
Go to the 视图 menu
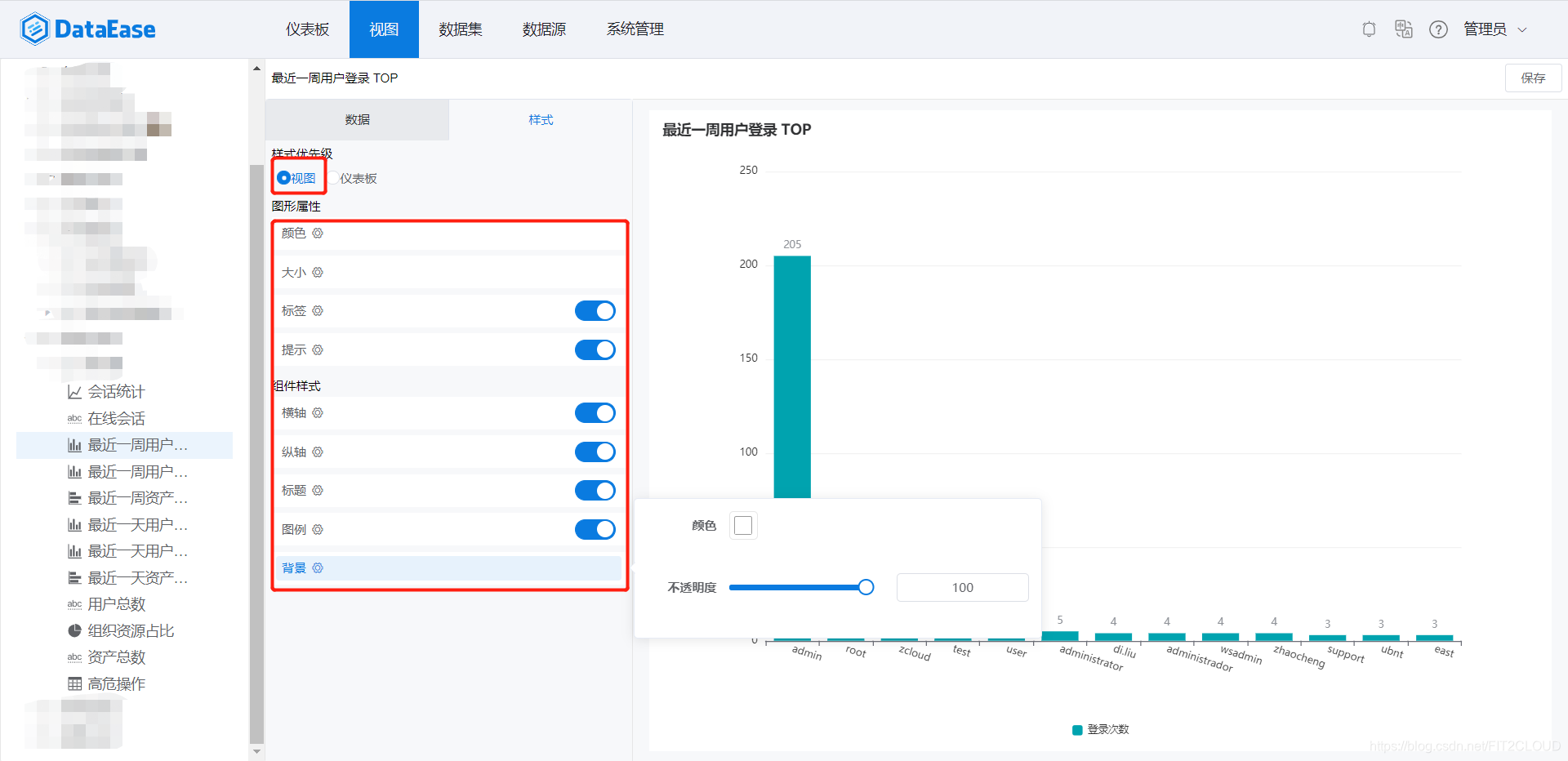click(x=384, y=29)
